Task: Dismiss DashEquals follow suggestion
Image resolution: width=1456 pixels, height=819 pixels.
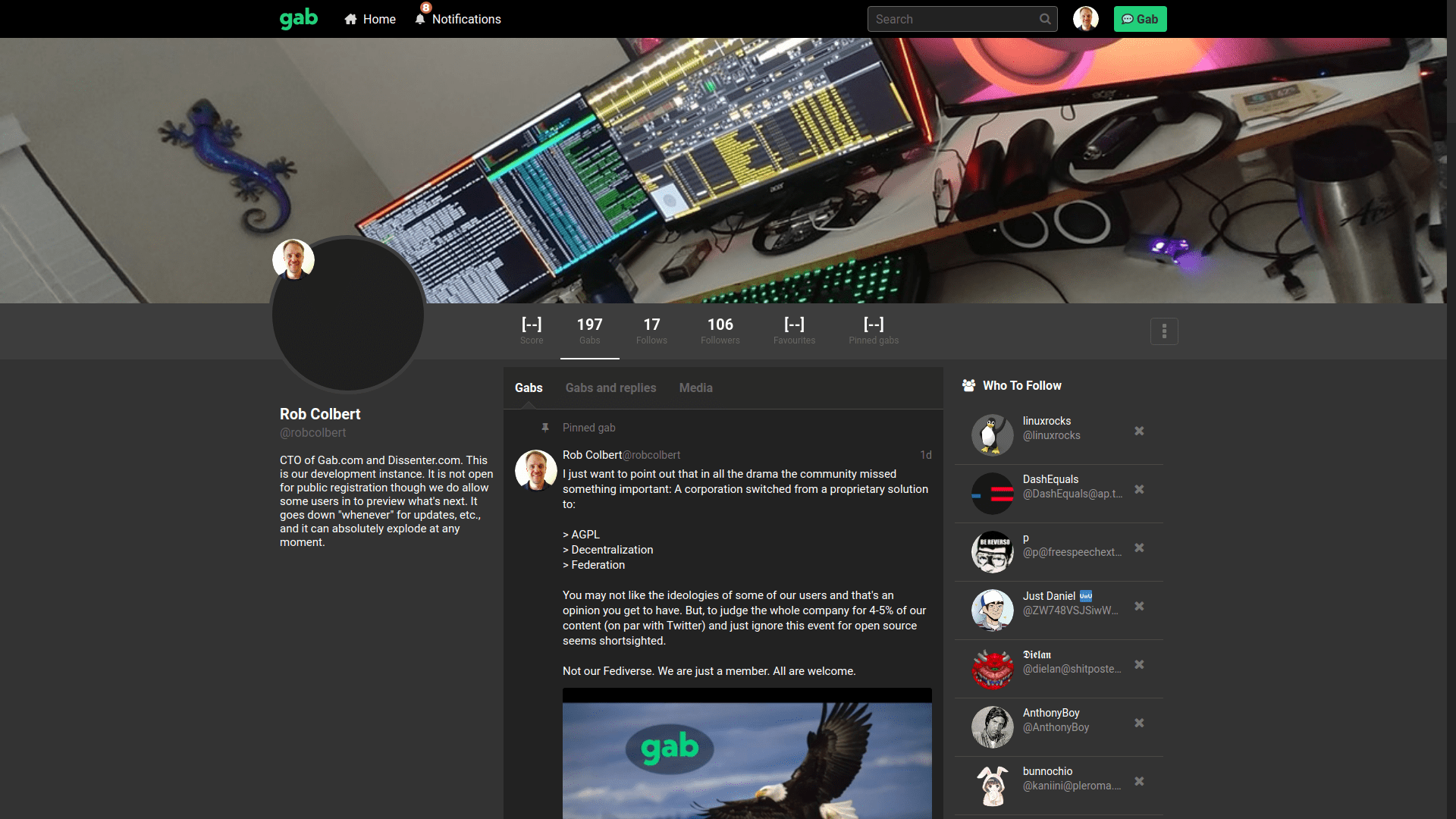Action: (x=1139, y=489)
